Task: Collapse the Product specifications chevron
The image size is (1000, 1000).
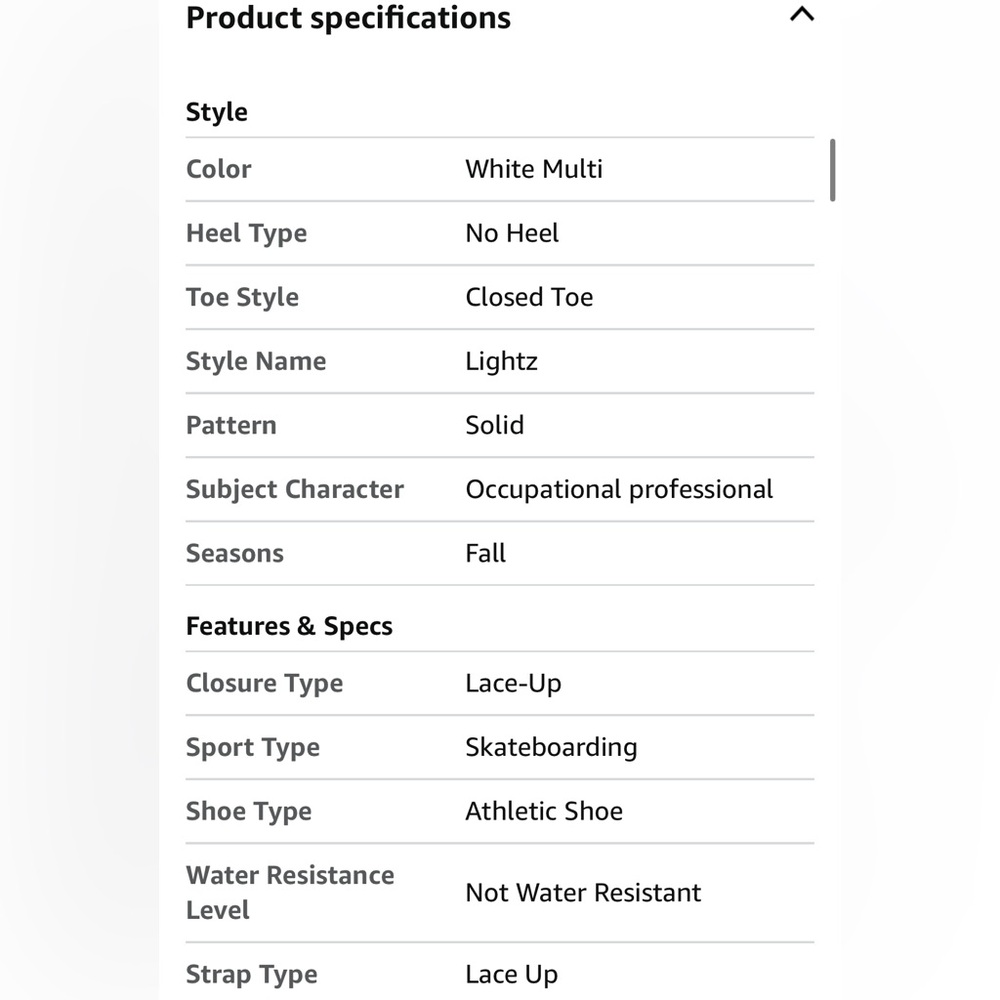Action: [802, 14]
